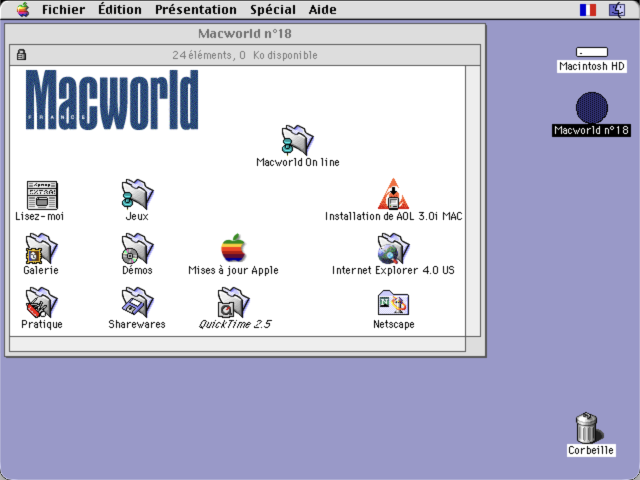Open the Spécial menu
The height and width of the screenshot is (480, 640).
point(273,9)
